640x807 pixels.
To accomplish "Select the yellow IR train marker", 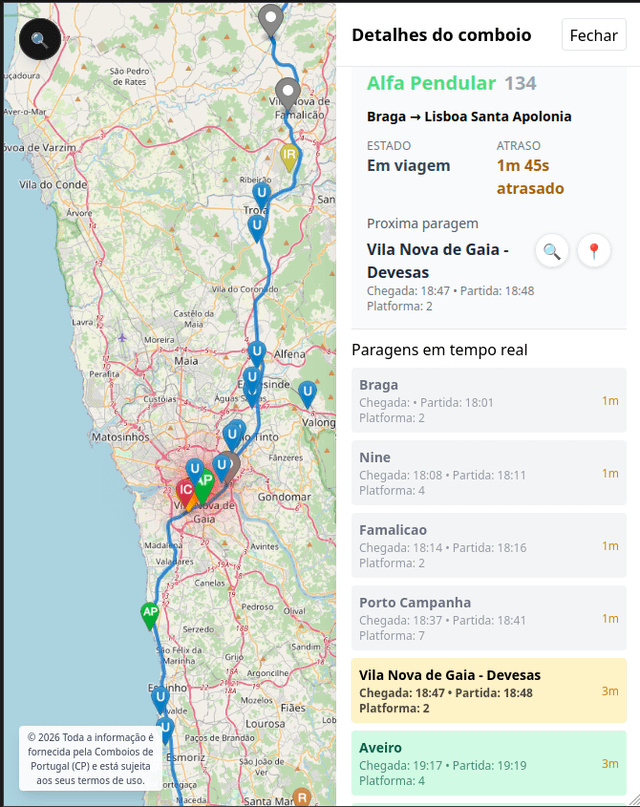I will point(289,156).
